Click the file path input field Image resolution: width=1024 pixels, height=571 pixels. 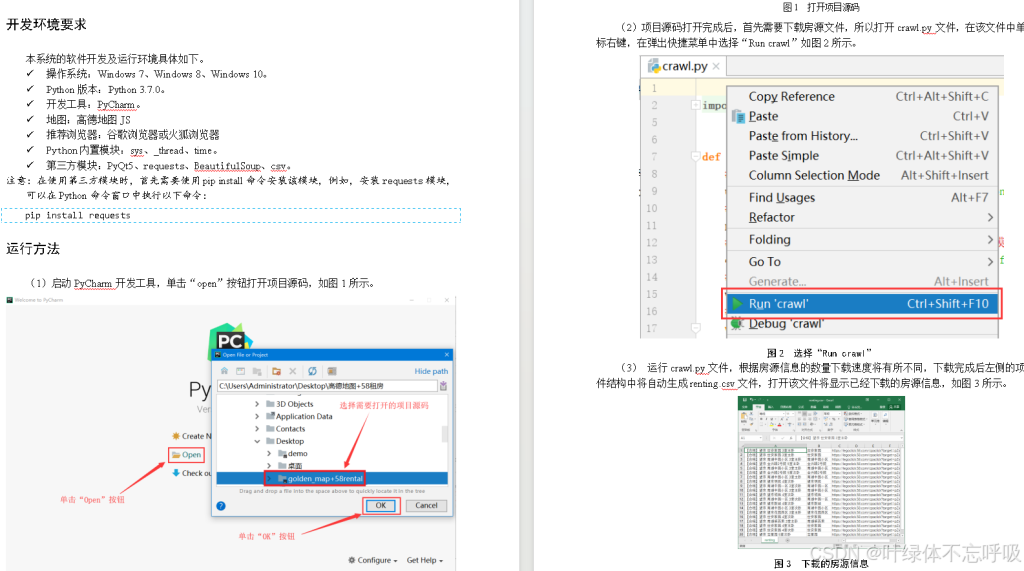[x=327, y=386]
